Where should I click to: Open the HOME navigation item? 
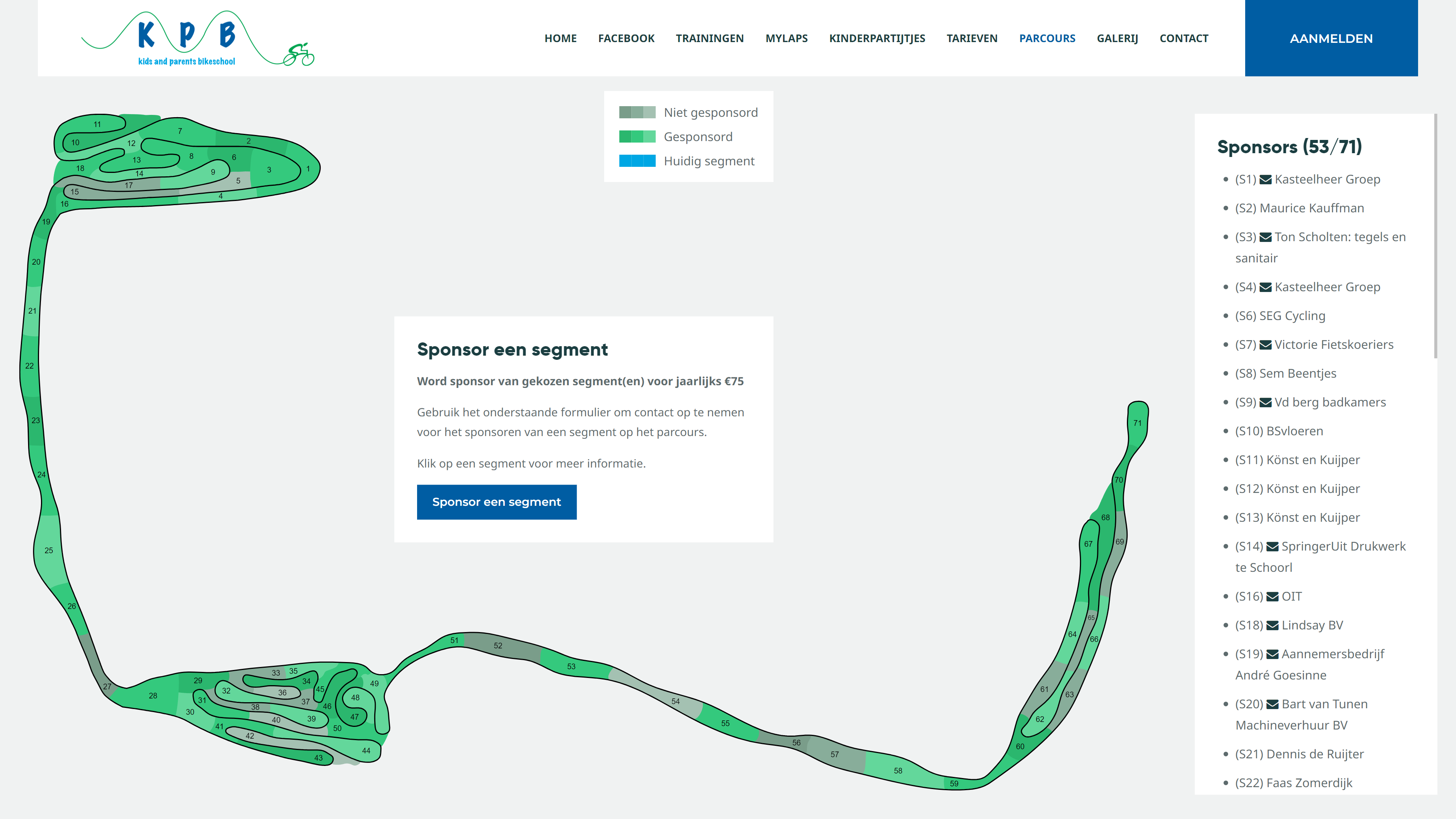pyautogui.click(x=560, y=38)
